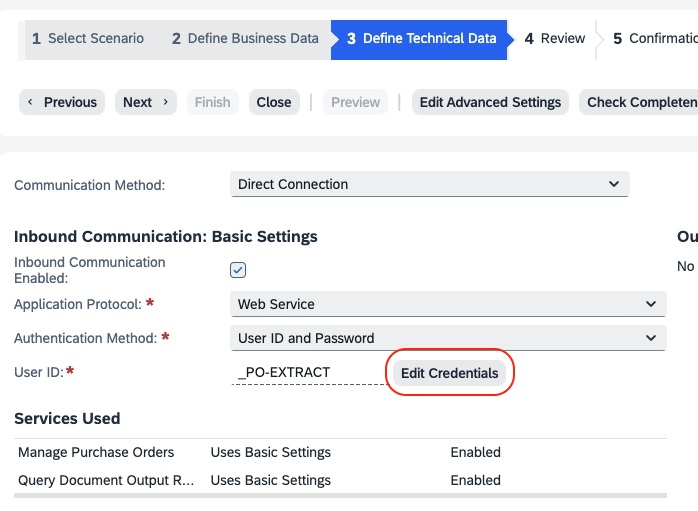Close the wizard with Close button
Viewport: 698px width, 511px height.
pyautogui.click(x=274, y=102)
